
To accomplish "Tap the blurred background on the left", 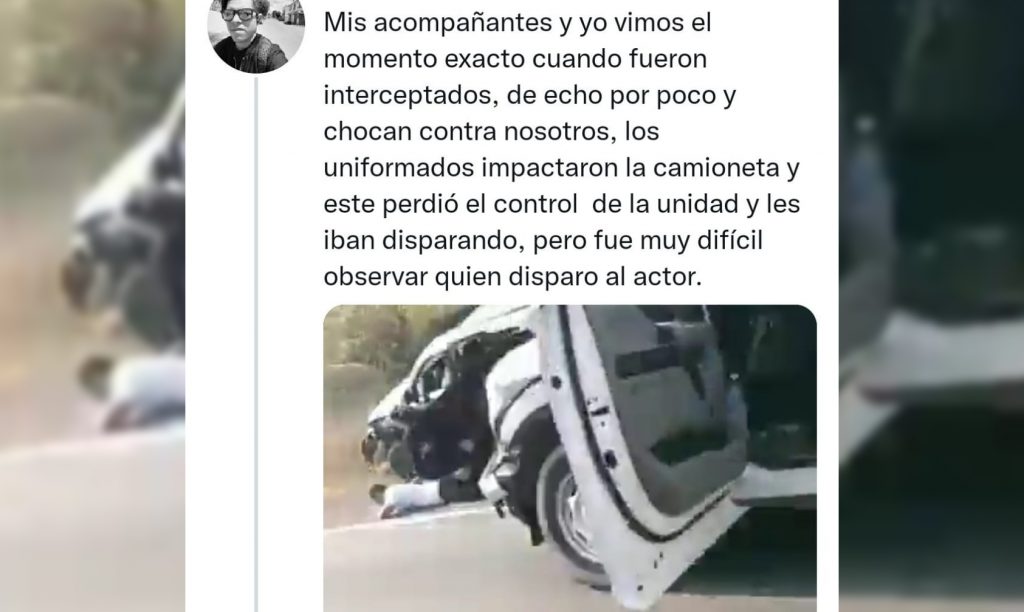I will (x=92, y=306).
